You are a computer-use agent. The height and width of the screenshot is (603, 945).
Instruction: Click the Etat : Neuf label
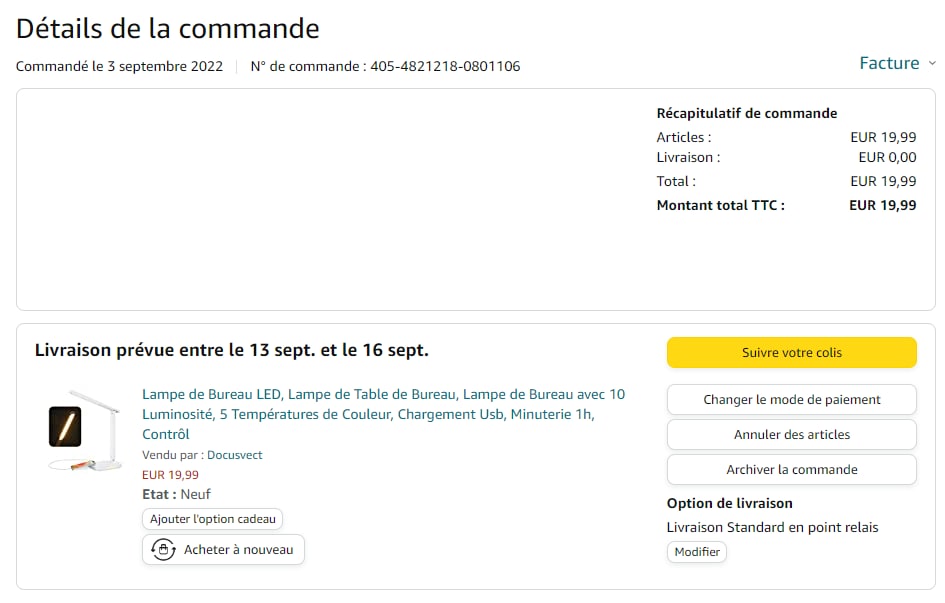tap(176, 494)
